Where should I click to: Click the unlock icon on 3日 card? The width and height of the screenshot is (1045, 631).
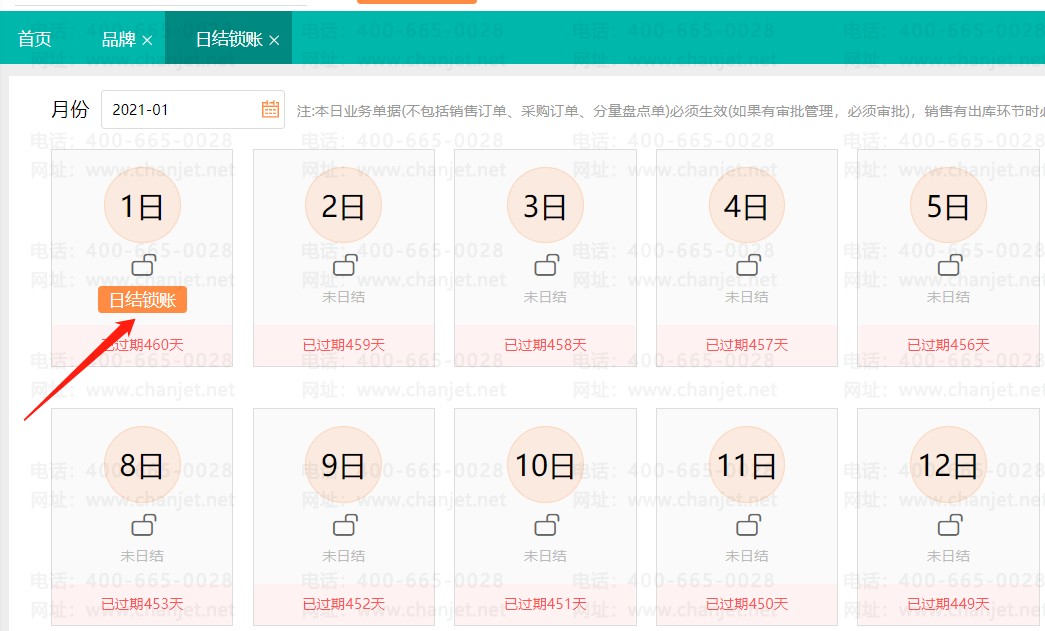click(546, 265)
